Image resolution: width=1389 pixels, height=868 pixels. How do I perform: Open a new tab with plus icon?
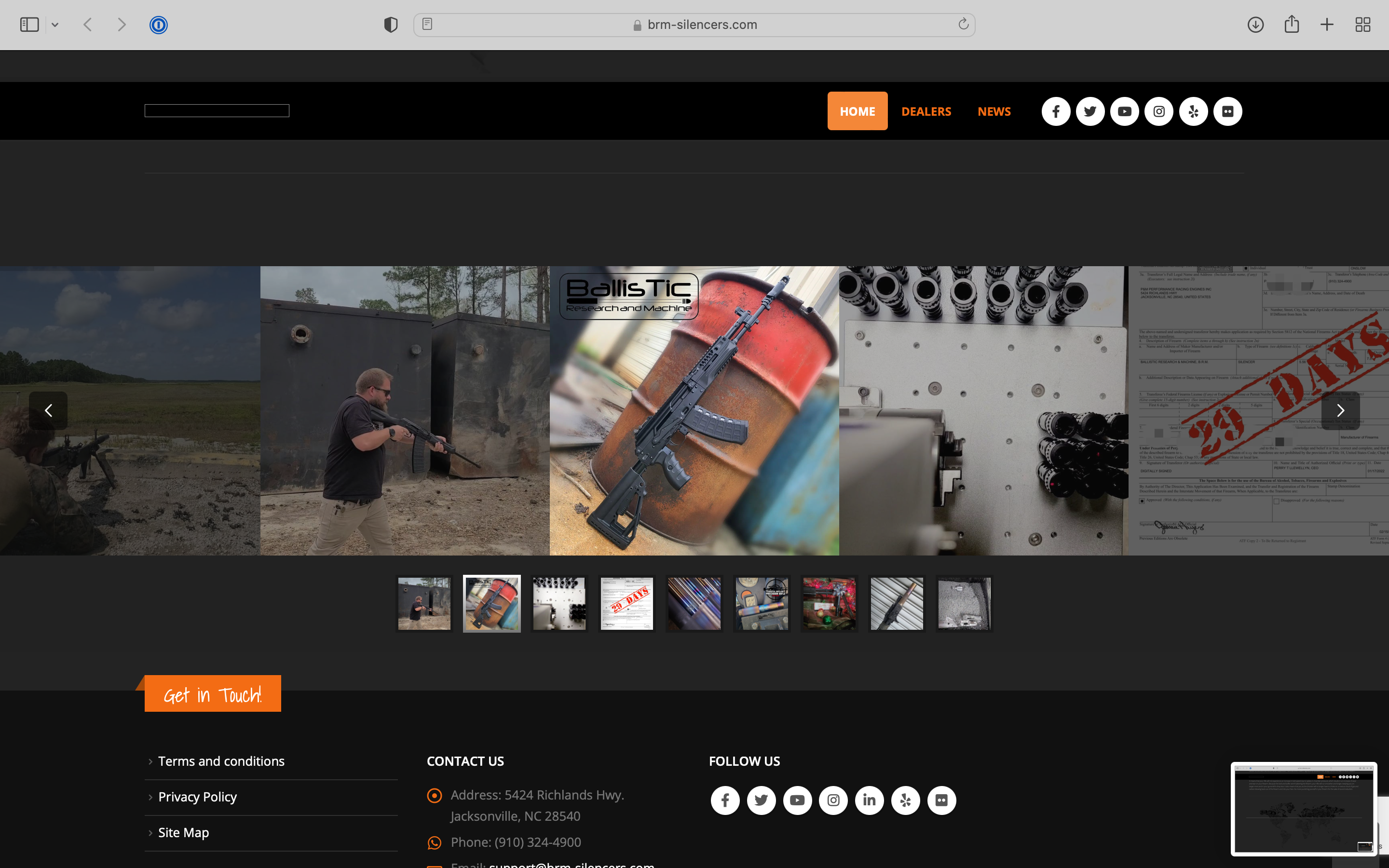pyautogui.click(x=1326, y=25)
